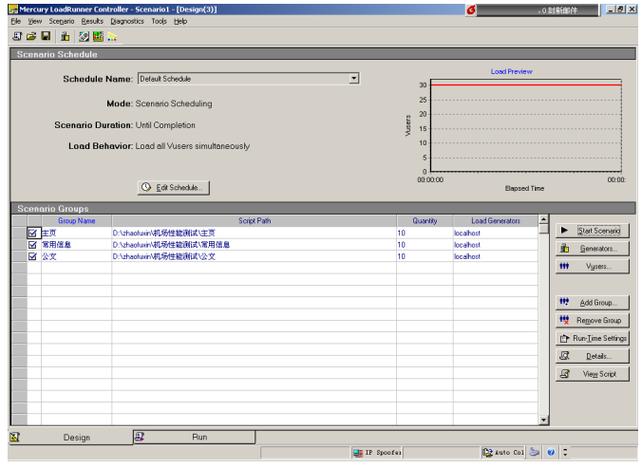Image resolution: width=642 pixels, height=468 pixels.
Task: Click the status bar up-down arrows control
Action: 565,452
